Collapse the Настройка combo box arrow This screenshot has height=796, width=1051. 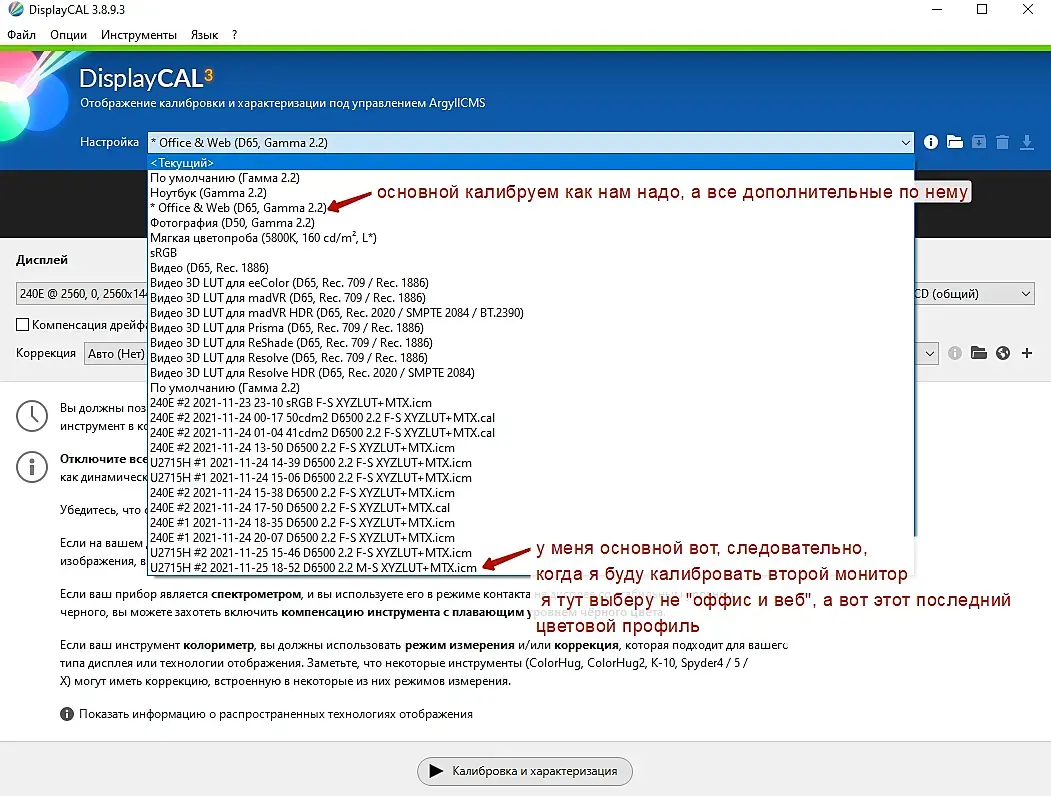905,143
